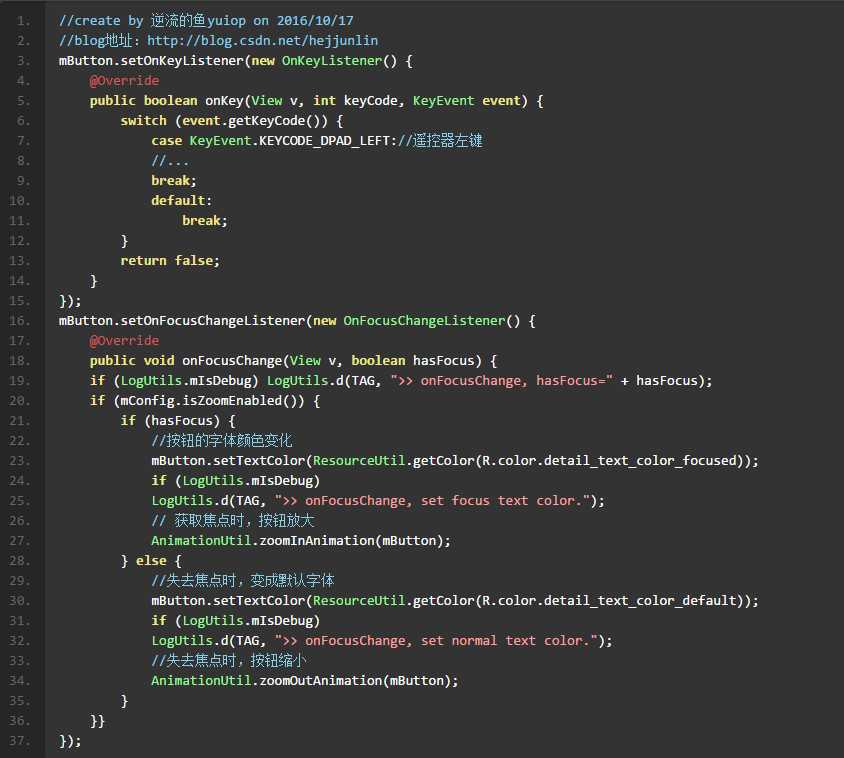Click 'if (LogUtils.mIsDebug)' on line 24

point(236,481)
